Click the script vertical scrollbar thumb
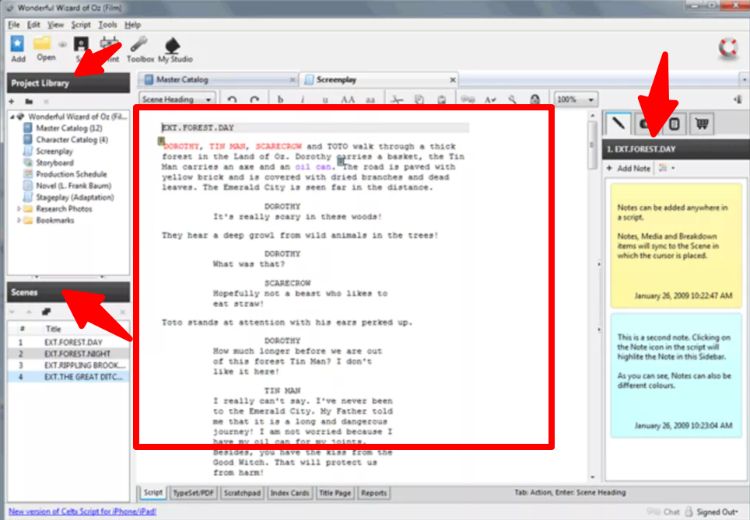This screenshot has width=750, height=520. (x=593, y=145)
